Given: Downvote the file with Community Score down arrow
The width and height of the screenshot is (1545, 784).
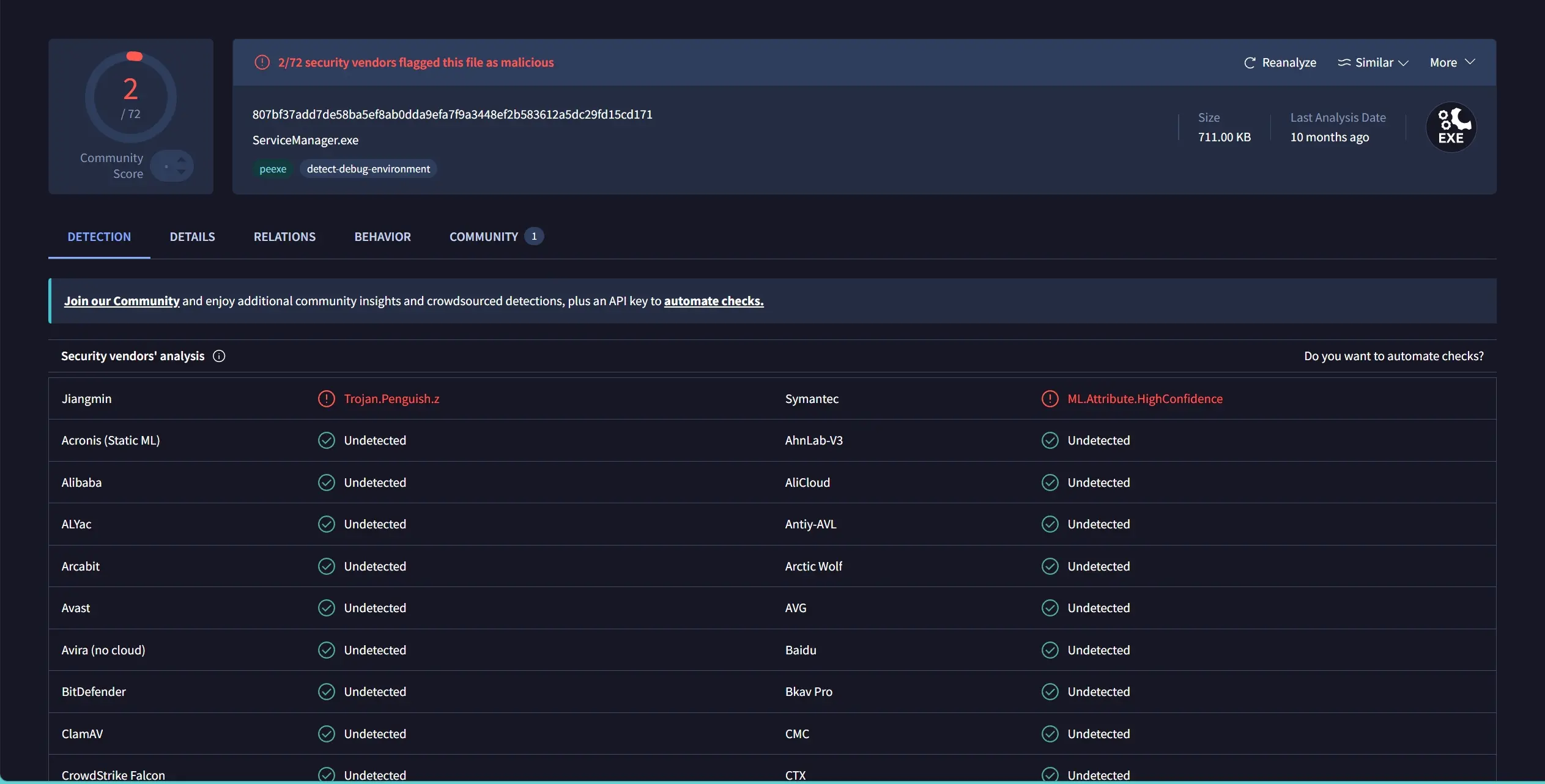Looking at the screenshot, I should pyautogui.click(x=181, y=172).
